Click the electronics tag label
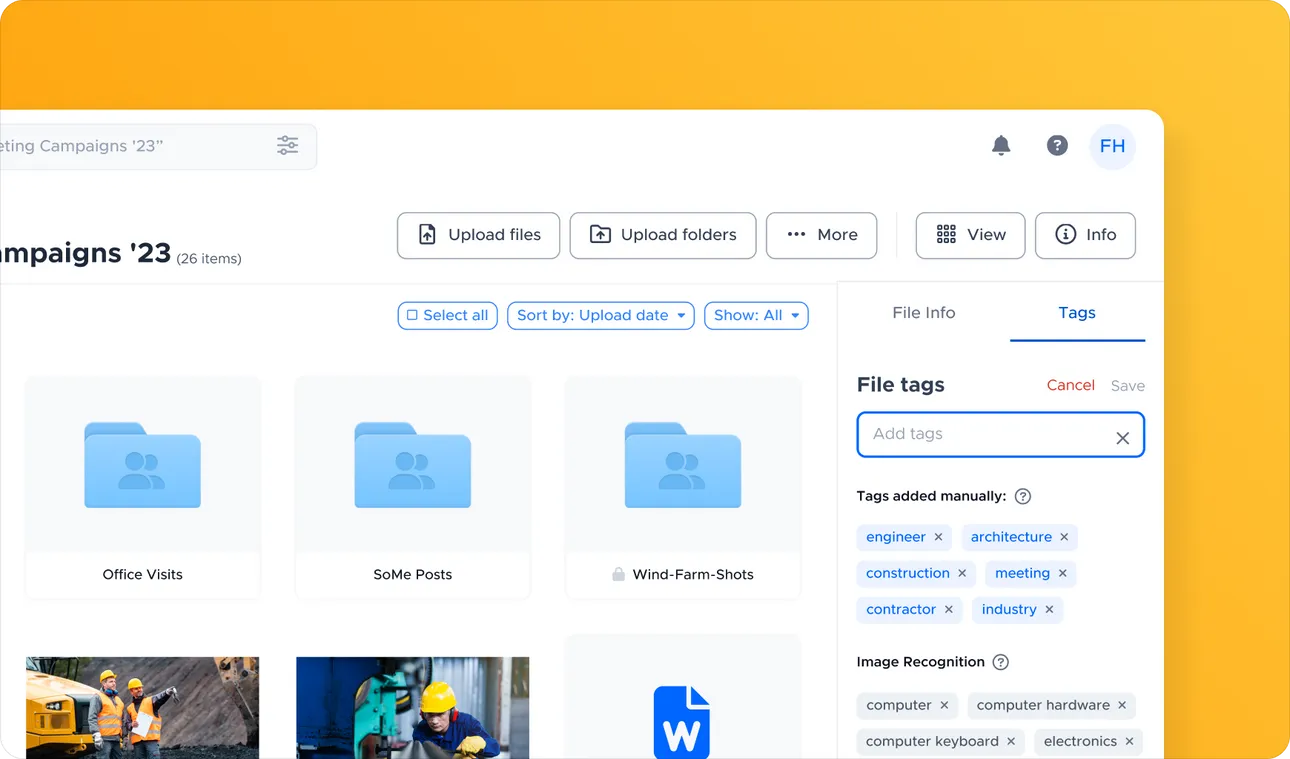 (1080, 741)
